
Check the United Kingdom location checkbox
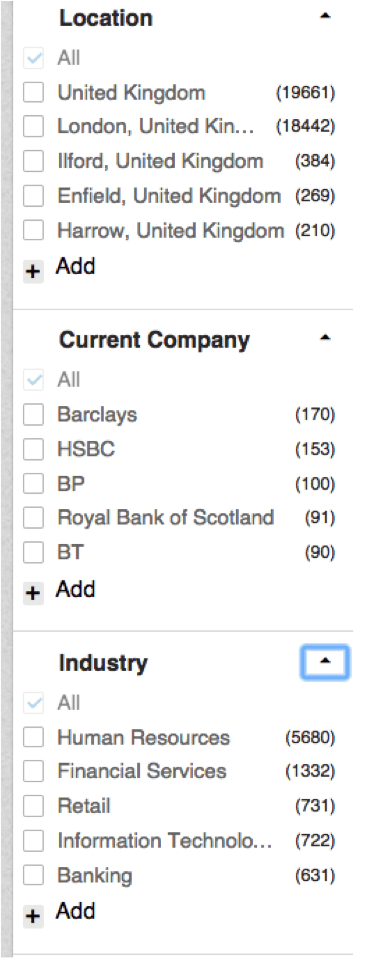coord(33,93)
